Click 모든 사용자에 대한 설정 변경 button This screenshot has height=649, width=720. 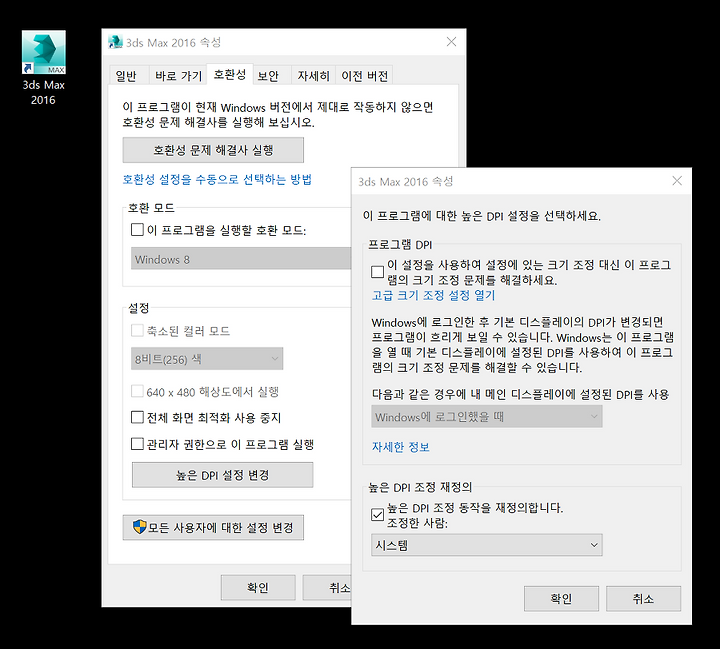click(x=213, y=527)
